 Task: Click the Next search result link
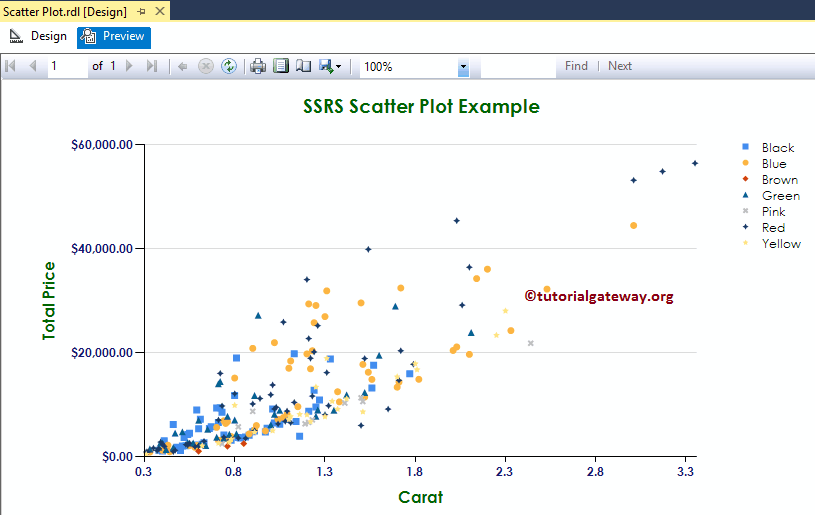point(620,66)
